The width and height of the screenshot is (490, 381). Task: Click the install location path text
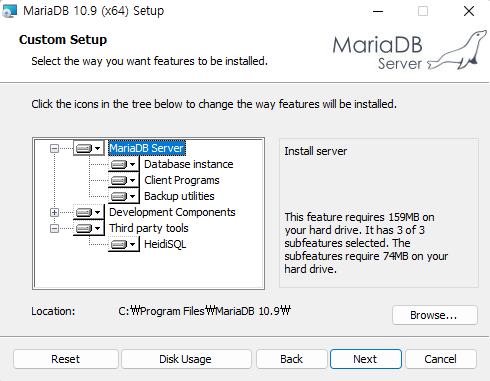[x=204, y=311]
